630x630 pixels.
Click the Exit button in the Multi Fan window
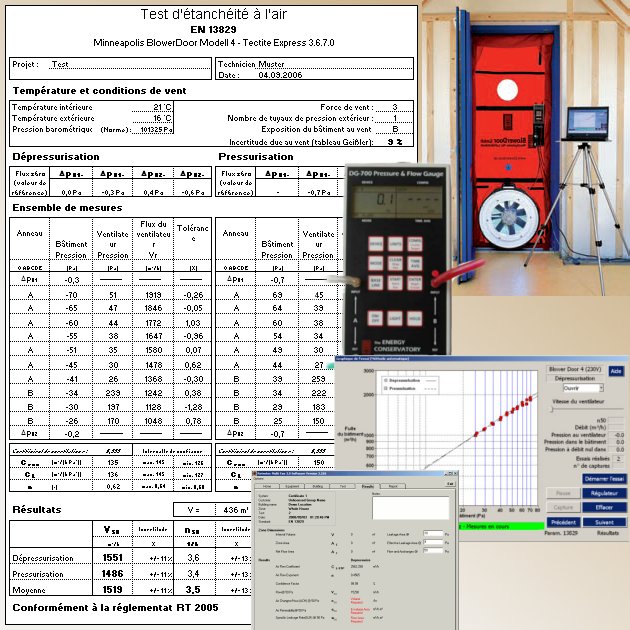451,484
